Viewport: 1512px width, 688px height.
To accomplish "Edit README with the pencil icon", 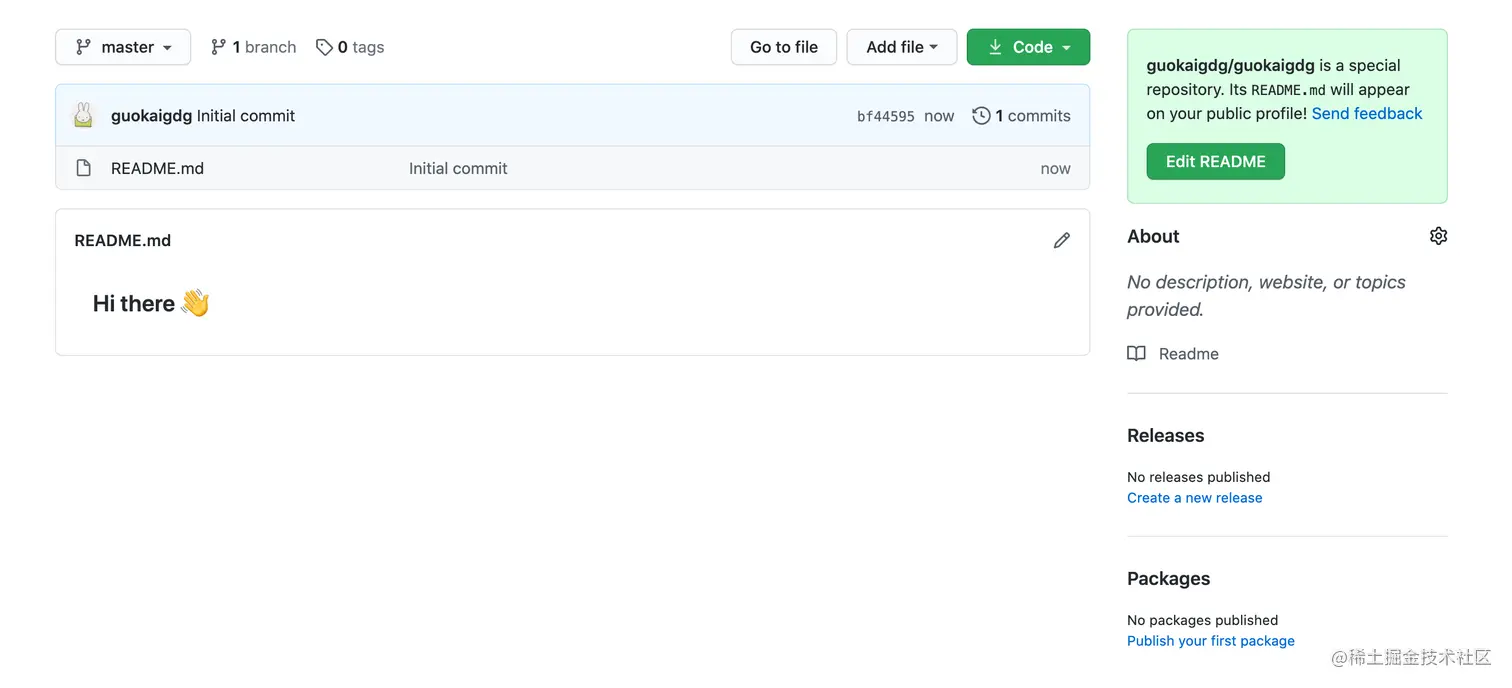I will [x=1062, y=240].
